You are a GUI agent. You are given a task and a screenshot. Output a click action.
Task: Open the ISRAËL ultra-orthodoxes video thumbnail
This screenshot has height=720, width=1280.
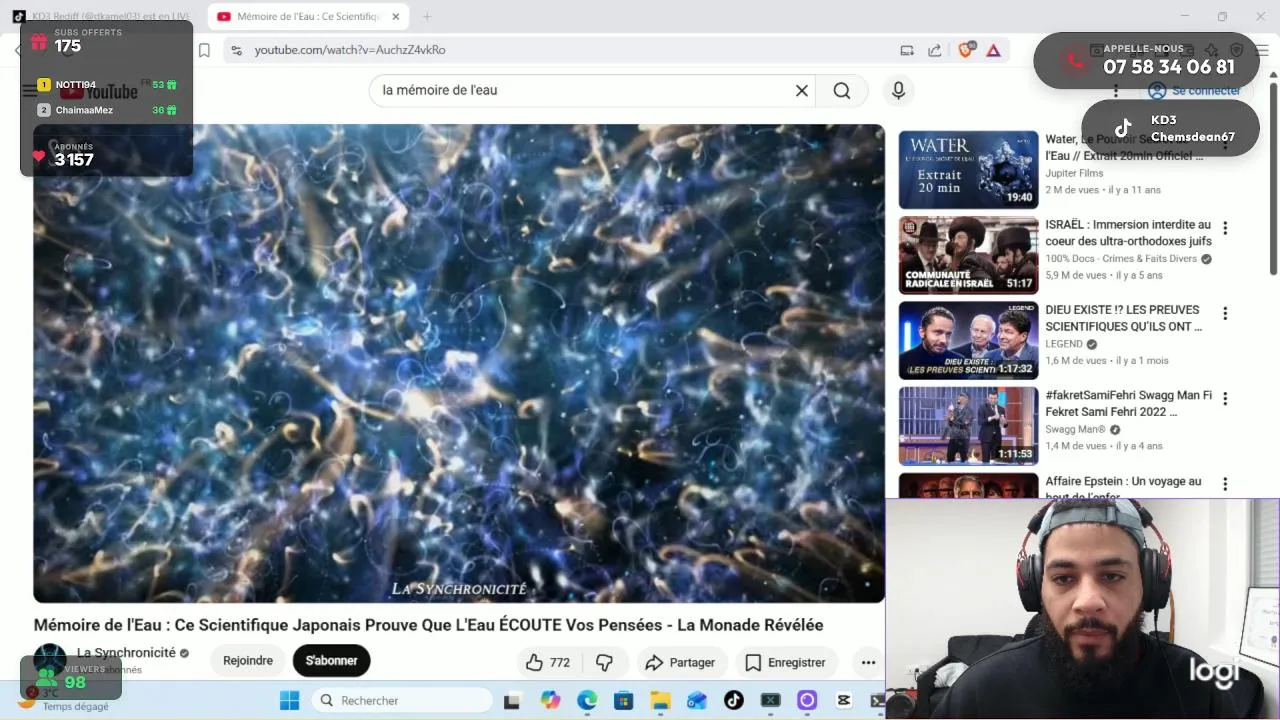coord(968,255)
